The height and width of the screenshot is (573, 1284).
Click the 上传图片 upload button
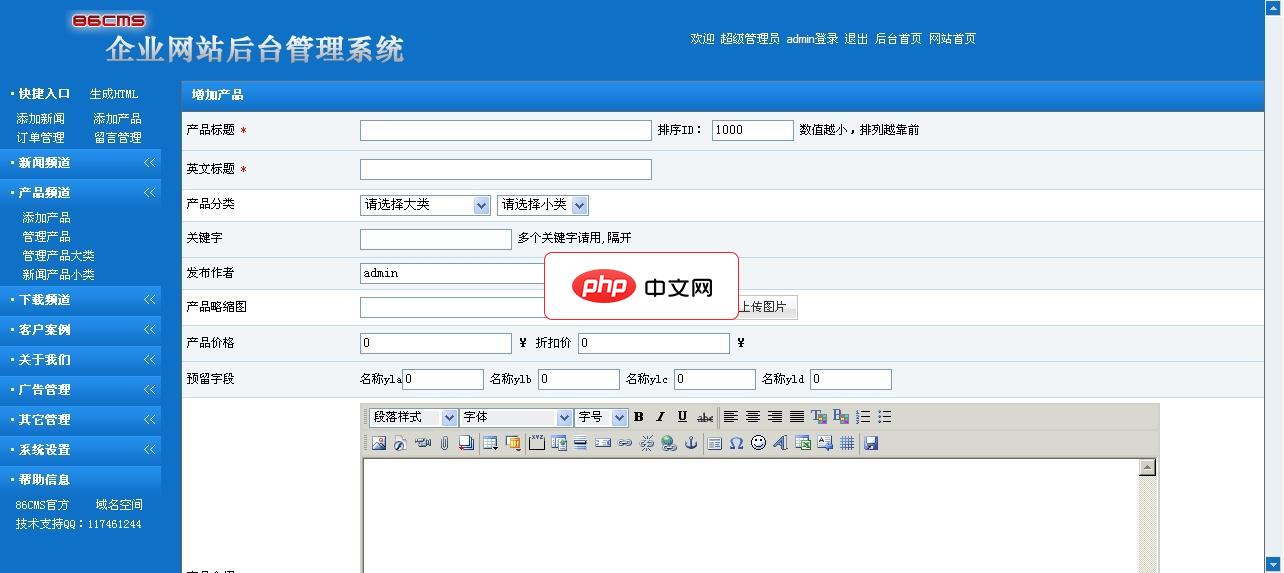(x=765, y=307)
